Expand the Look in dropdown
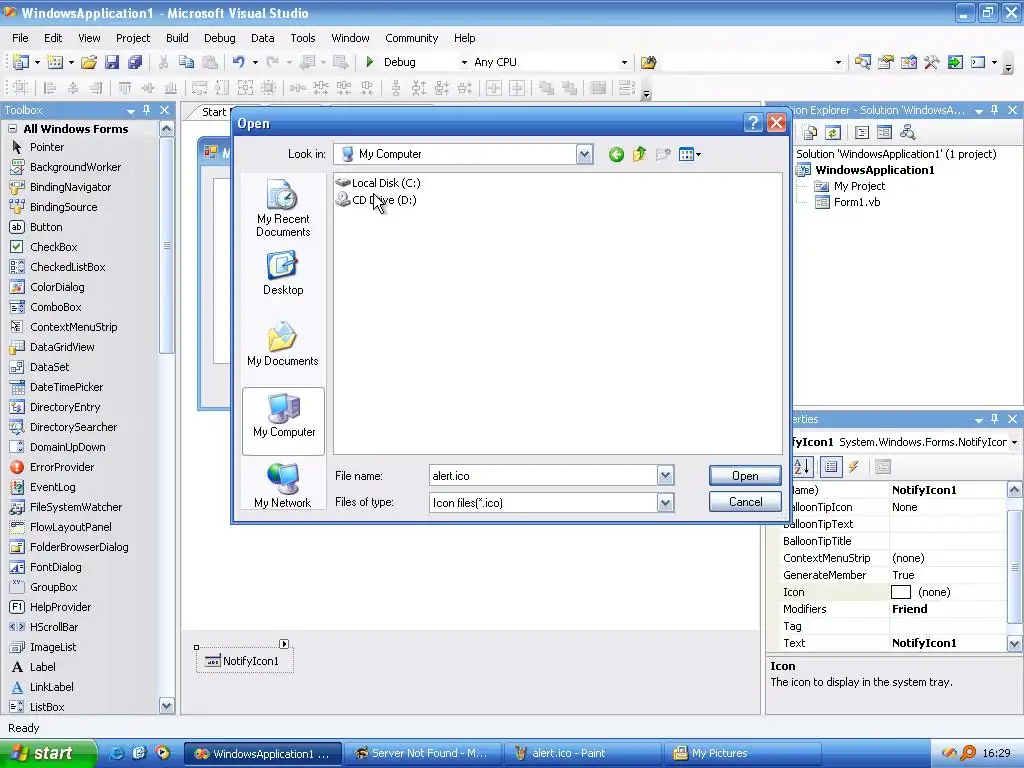The height and width of the screenshot is (768, 1024). tap(584, 154)
